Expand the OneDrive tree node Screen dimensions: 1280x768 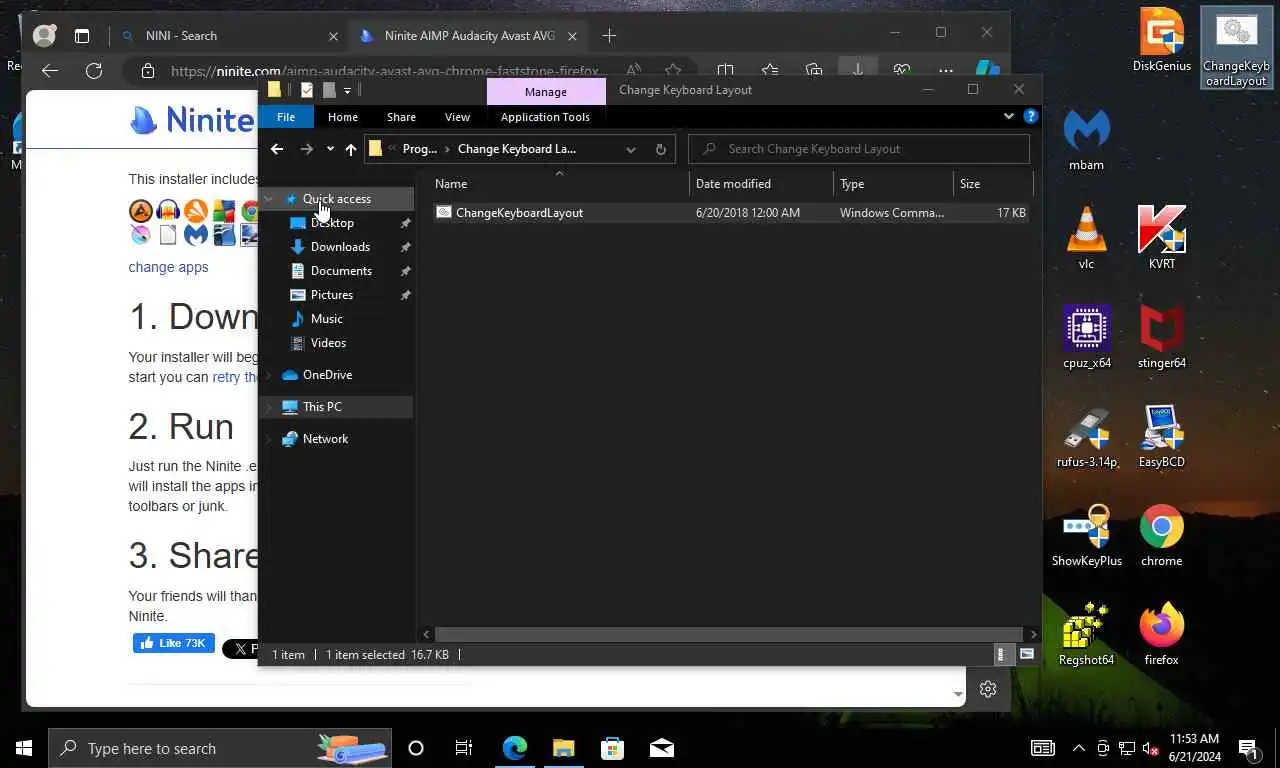coord(268,375)
